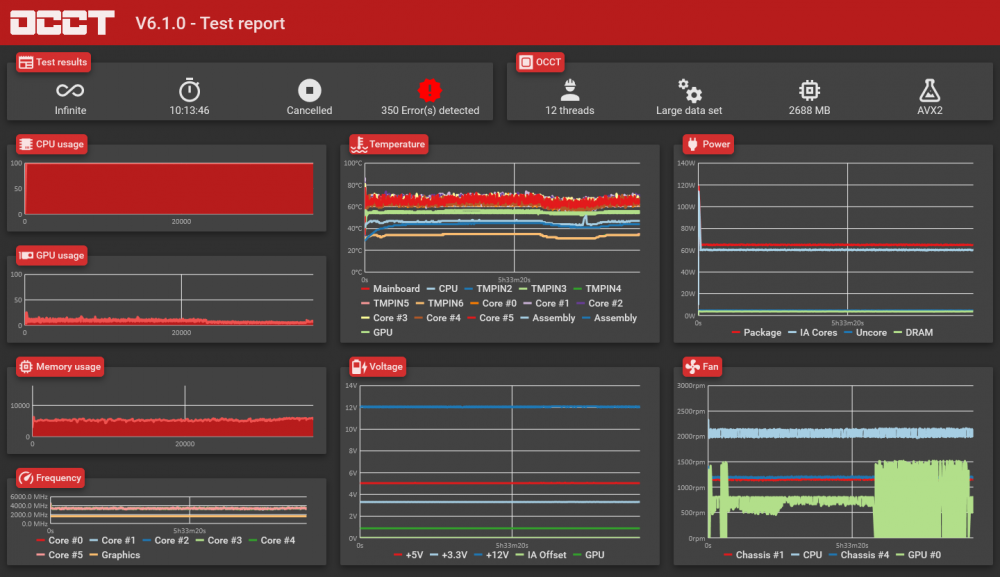Click the OCCT panel badge icon

[x=526, y=62]
